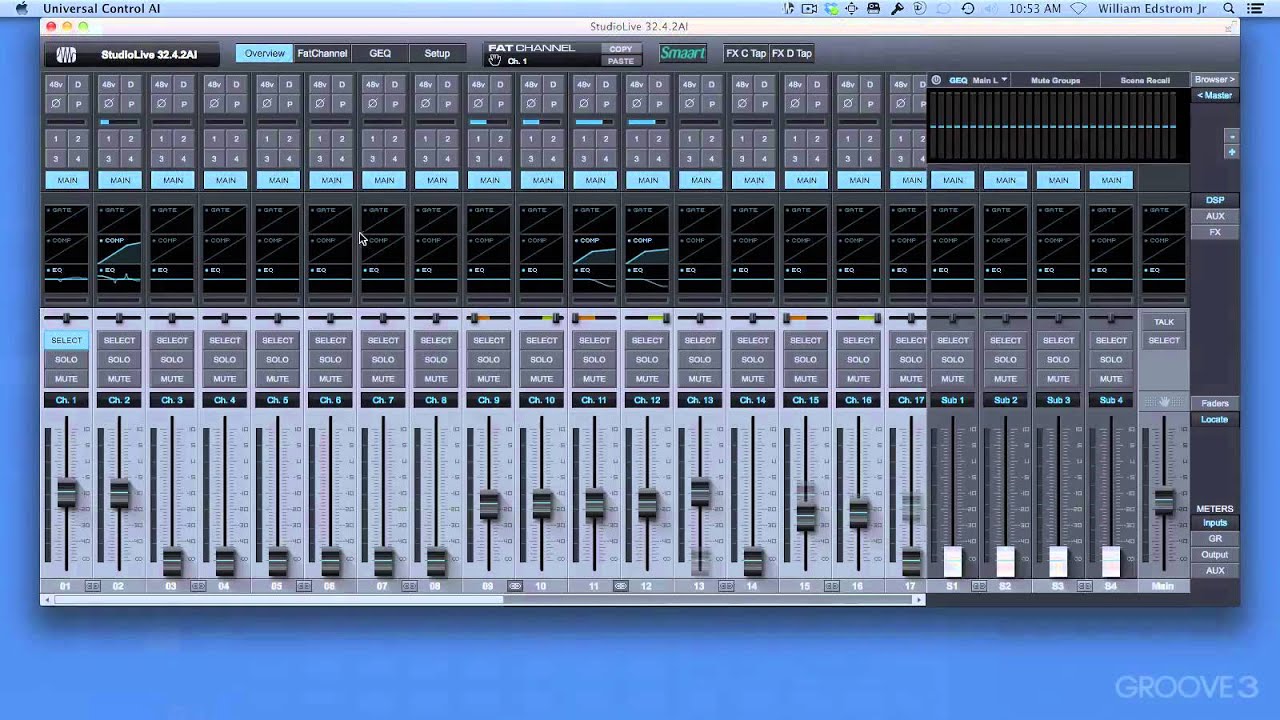Toggle phase invert on channel 2
Image resolution: width=1280 pixels, height=720 pixels.
109,103
